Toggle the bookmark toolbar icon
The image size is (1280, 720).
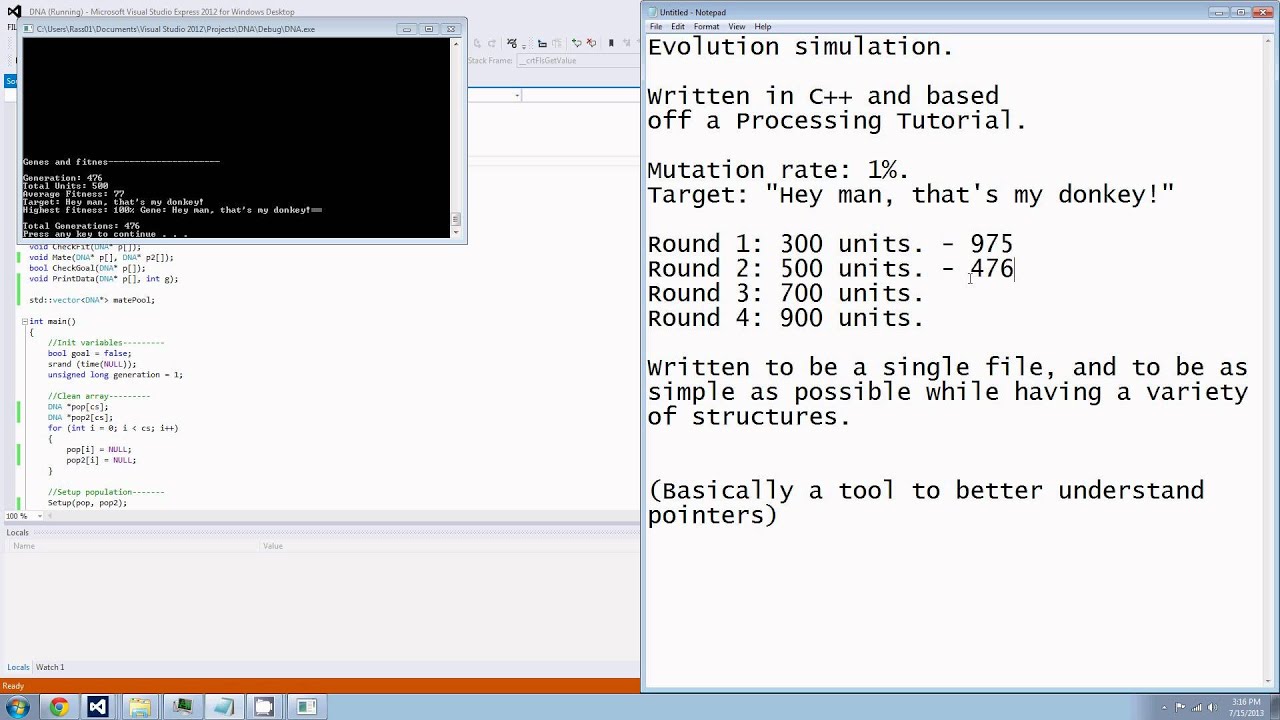coord(611,43)
